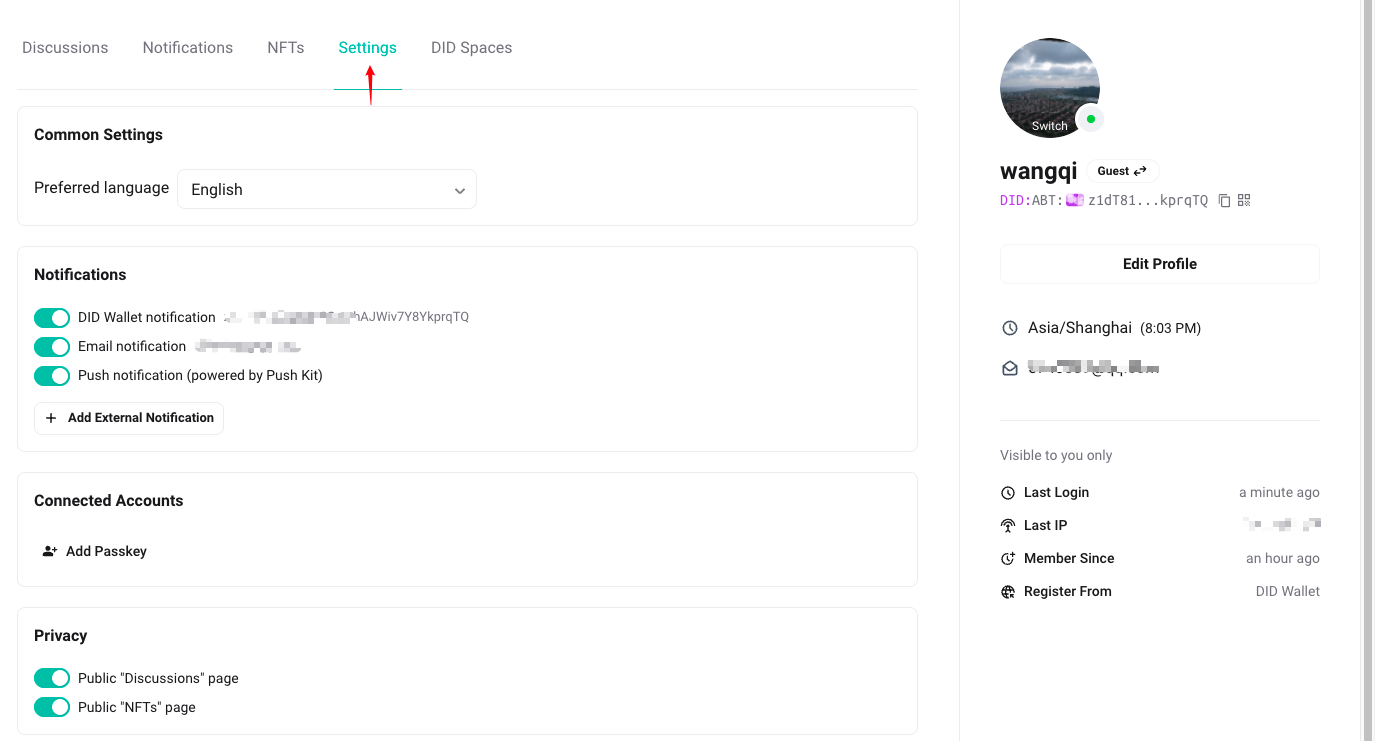Toggle Push notification switch off
This screenshot has width=1375, height=741.
[x=52, y=376]
